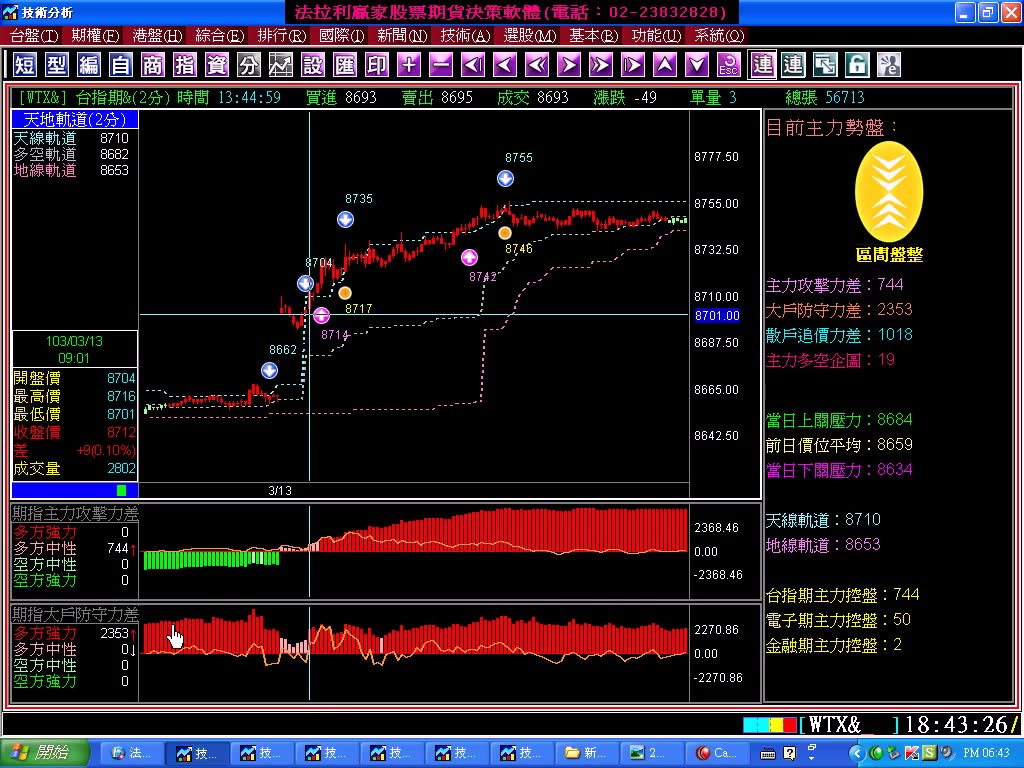Screen dimensions: 1024x768
Task: Open the line chart toolbar icon
Action: click(281, 65)
